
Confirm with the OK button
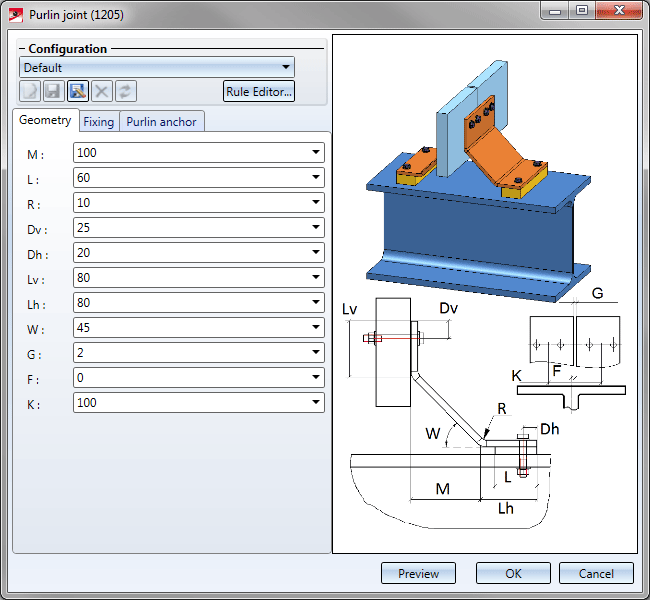tap(513, 573)
